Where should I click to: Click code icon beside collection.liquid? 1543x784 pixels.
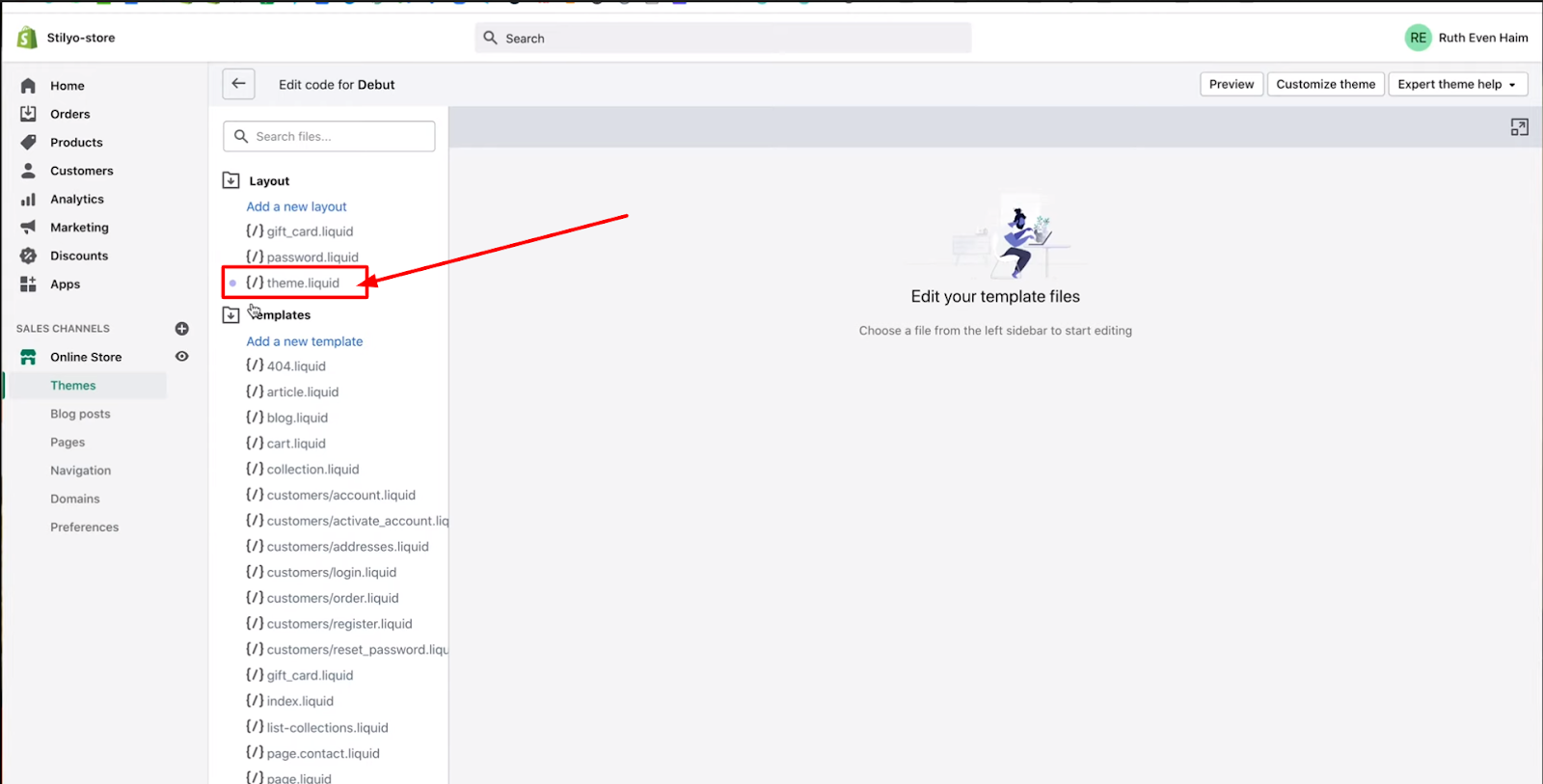(255, 469)
